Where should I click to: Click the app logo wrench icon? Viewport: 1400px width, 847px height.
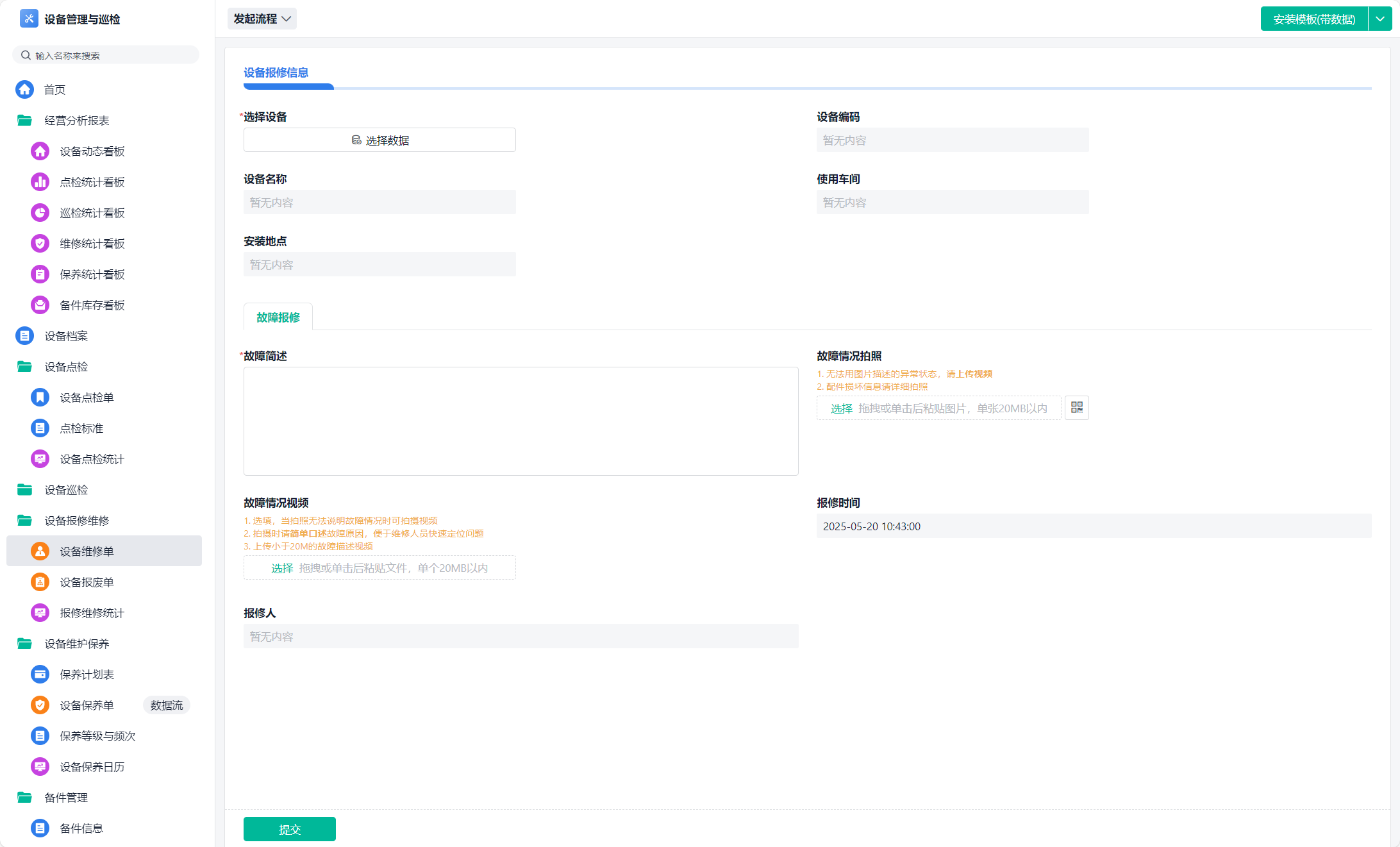[x=29, y=19]
